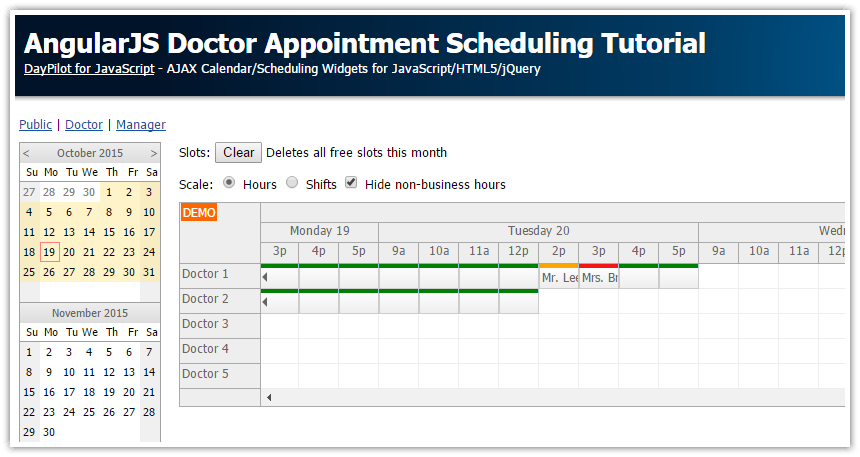The height and width of the screenshot is (457, 860).
Task: Click the Tuesday 20 day header
Action: click(538, 231)
